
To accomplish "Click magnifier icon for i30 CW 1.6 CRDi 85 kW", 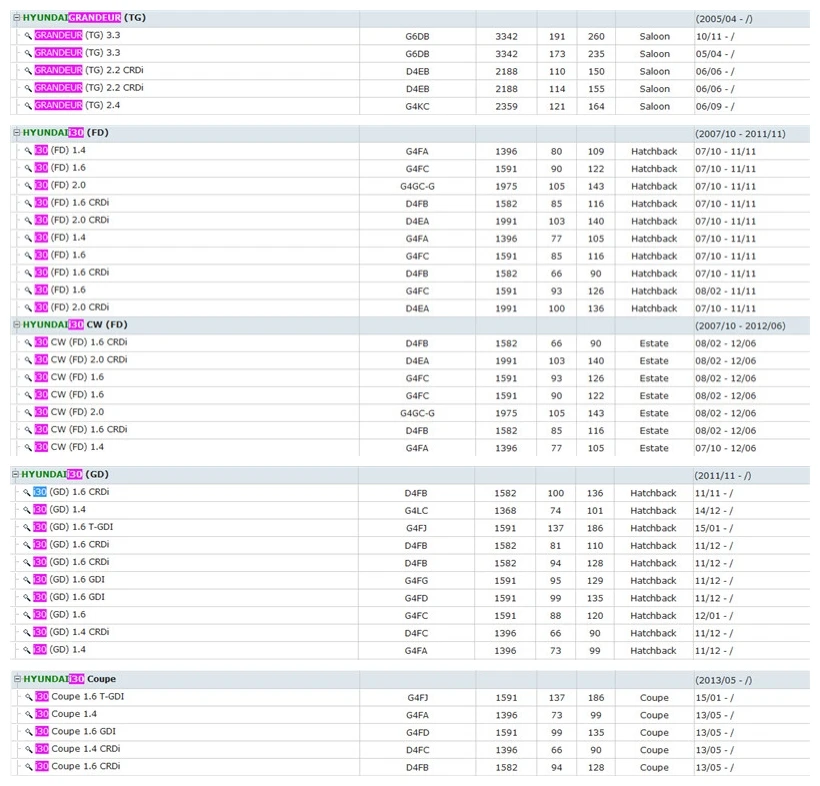I will [x=28, y=430].
